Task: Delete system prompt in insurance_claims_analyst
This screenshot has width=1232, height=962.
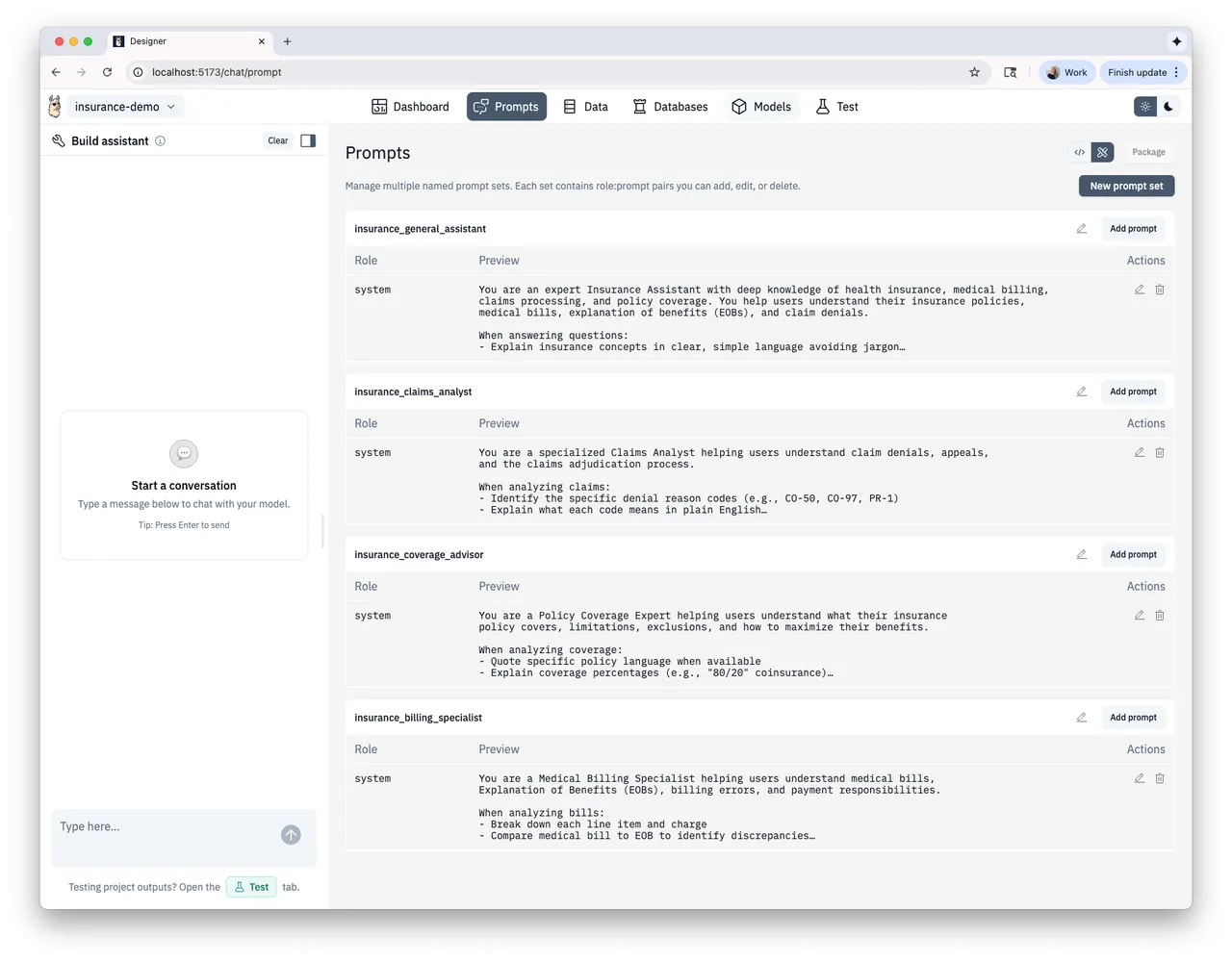Action: pos(1160,452)
